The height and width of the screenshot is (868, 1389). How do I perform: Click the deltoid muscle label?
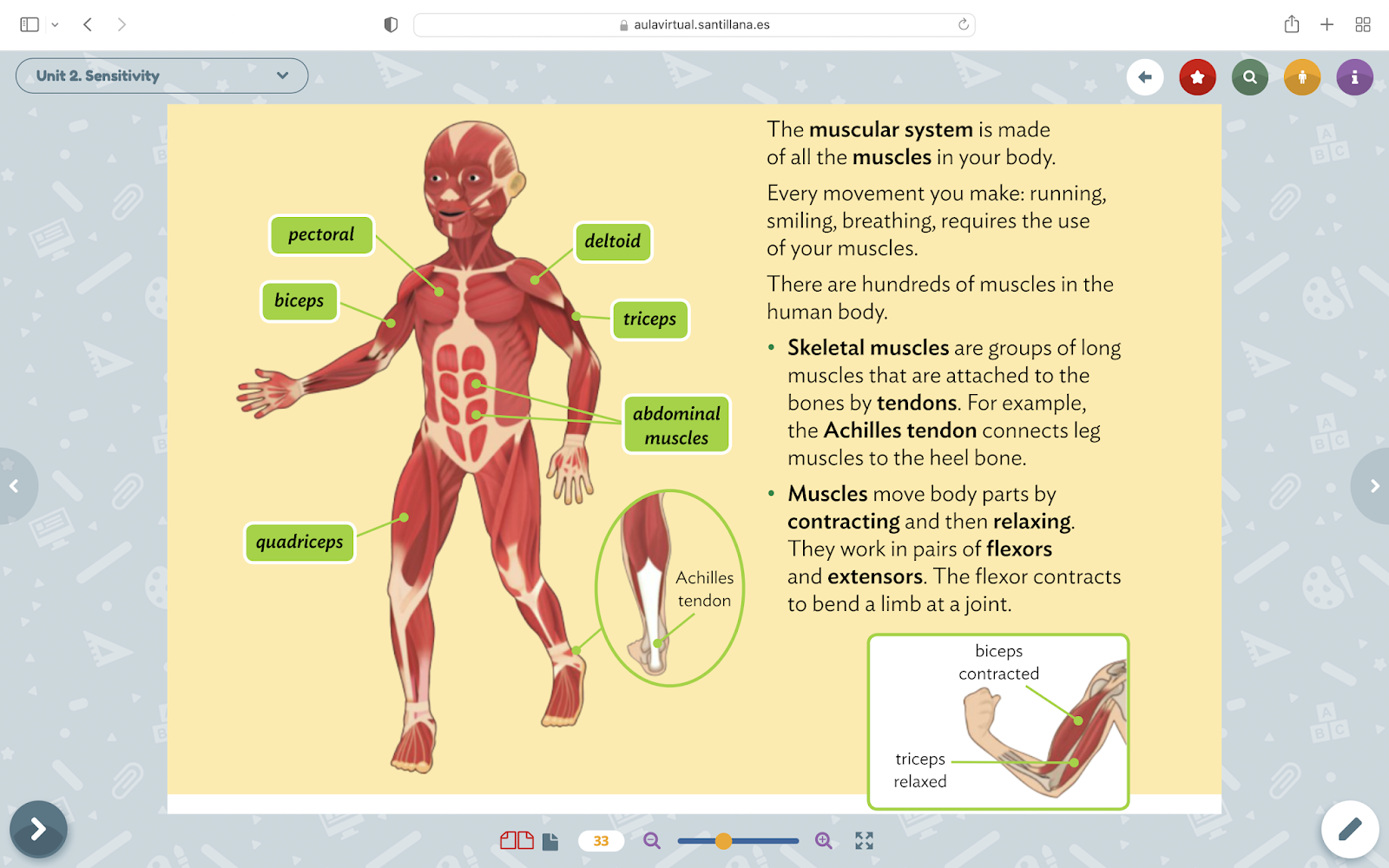[612, 241]
